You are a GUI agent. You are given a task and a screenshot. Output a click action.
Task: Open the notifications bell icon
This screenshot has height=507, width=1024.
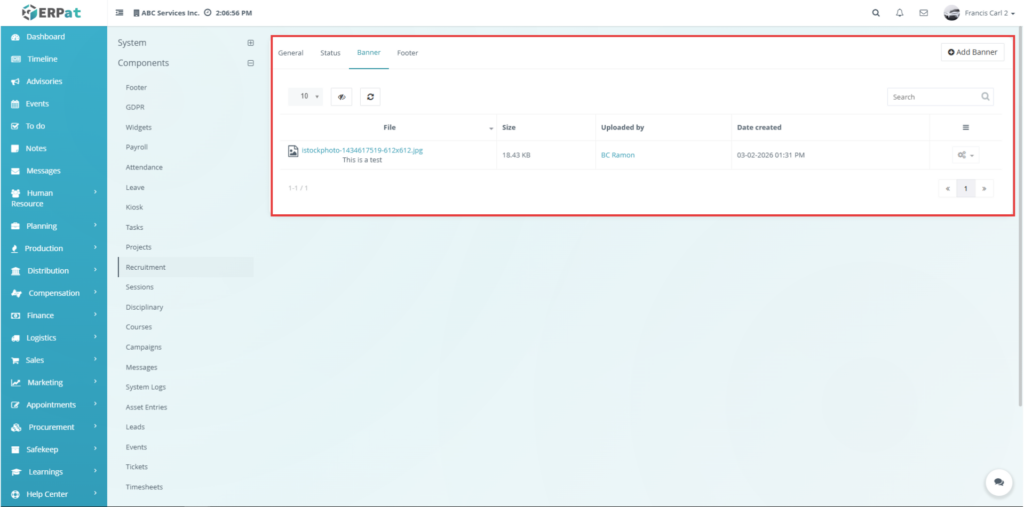coord(900,13)
